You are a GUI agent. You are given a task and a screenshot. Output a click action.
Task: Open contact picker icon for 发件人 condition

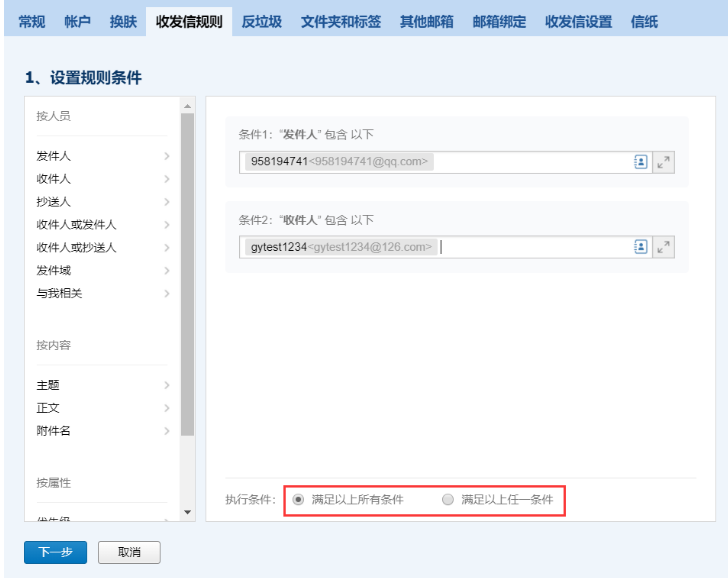641,162
